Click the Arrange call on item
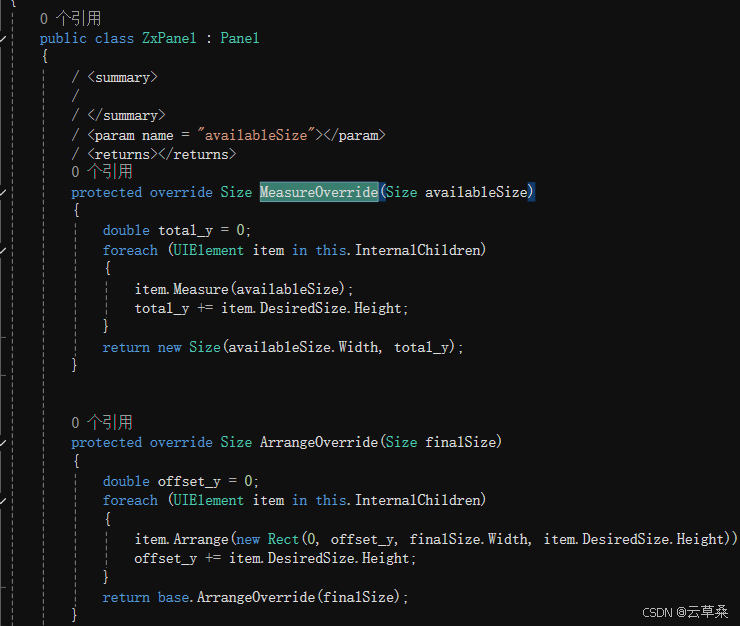The width and height of the screenshot is (740, 626). click(x=201, y=540)
